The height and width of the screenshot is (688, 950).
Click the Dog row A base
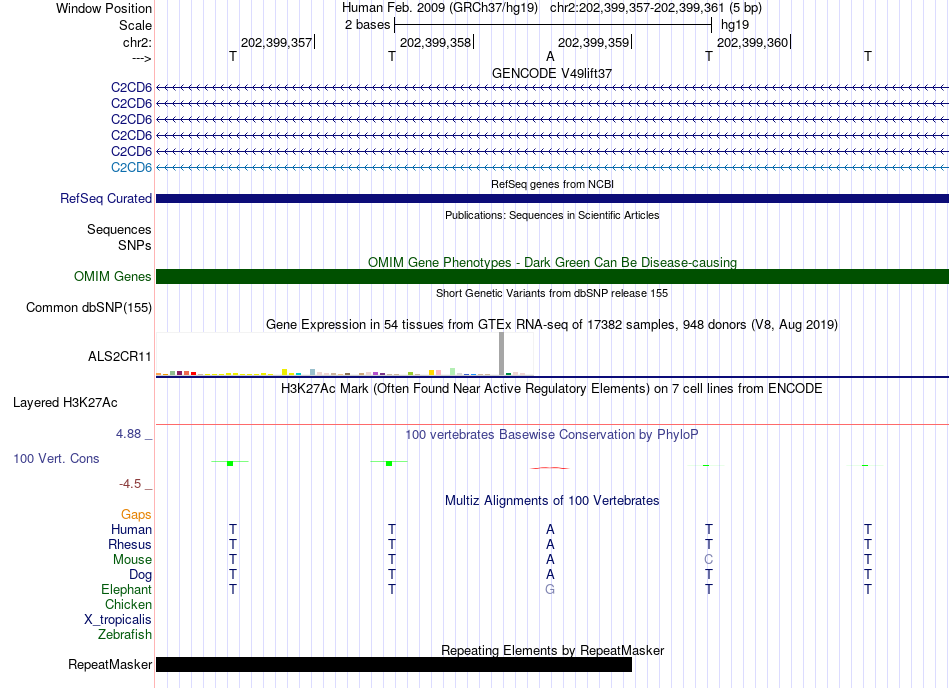(x=550, y=574)
